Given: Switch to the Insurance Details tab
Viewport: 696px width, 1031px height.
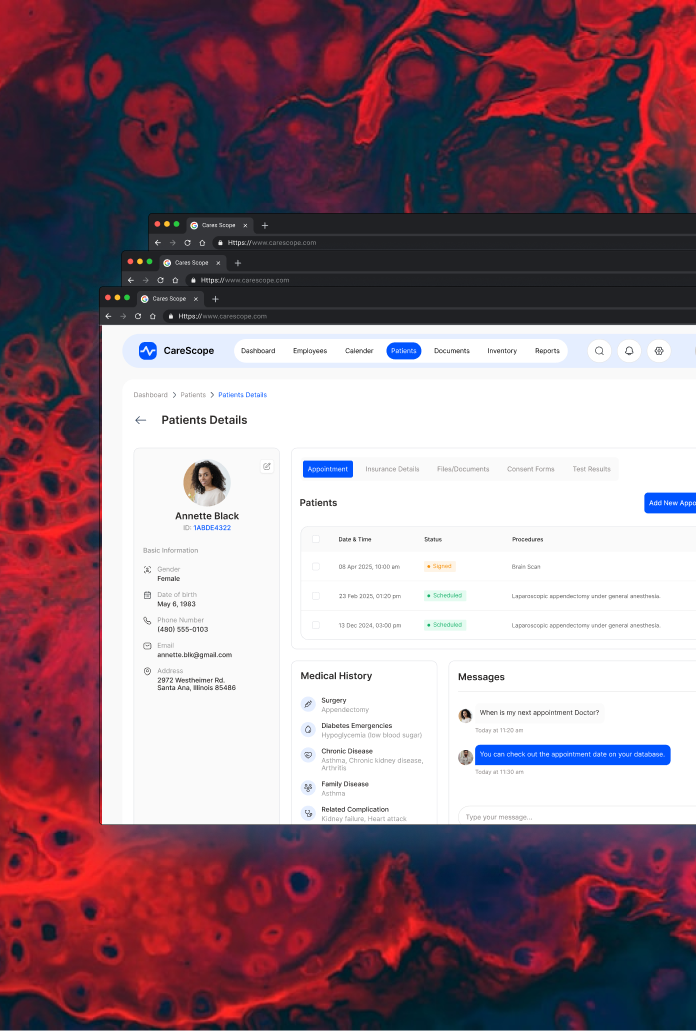Looking at the screenshot, I should tap(392, 469).
